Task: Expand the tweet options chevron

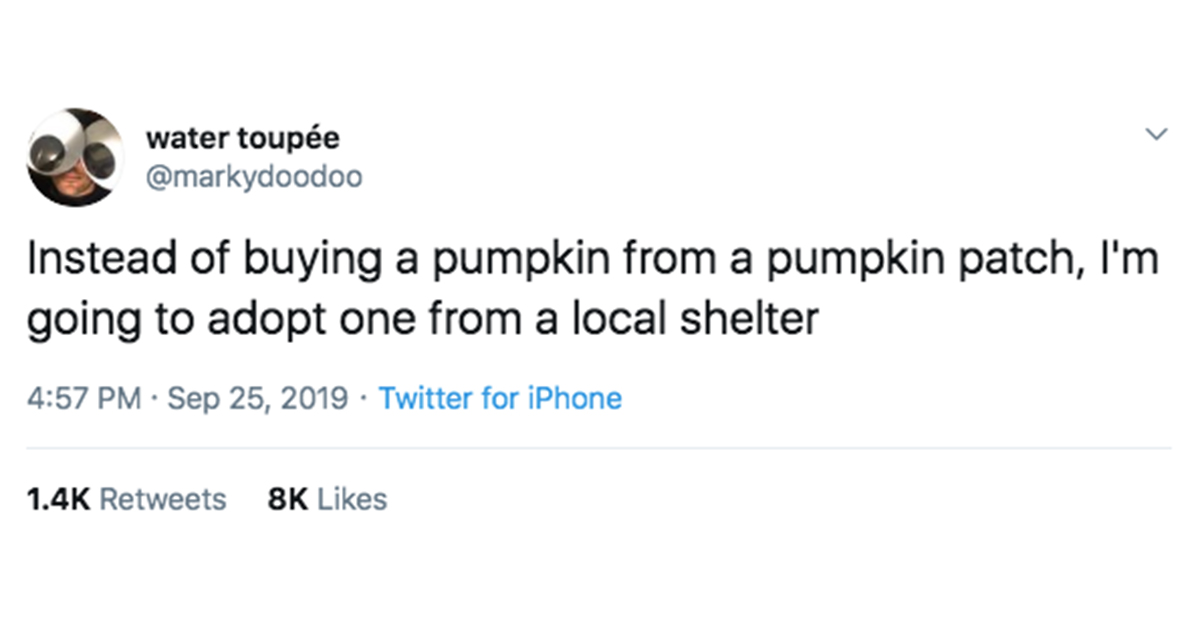Action: coord(1157,134)
